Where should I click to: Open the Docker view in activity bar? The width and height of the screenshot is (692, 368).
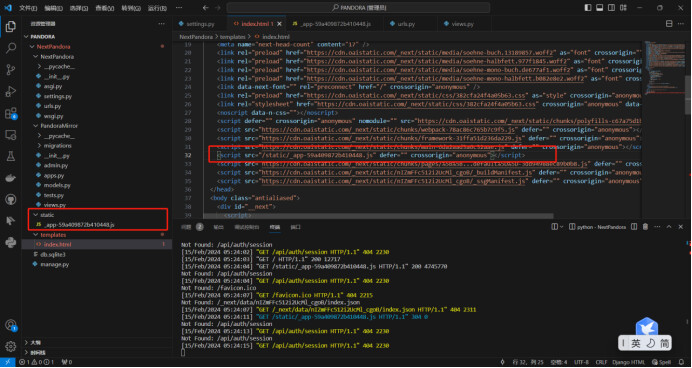[x=11, y=177]
